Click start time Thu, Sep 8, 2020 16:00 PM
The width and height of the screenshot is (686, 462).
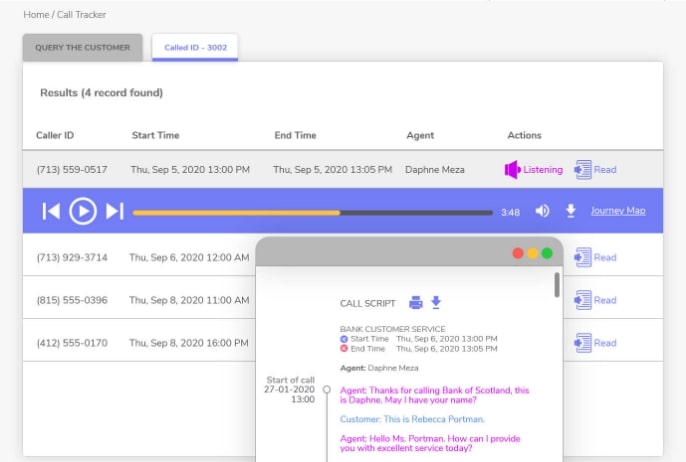coord(189,343)
